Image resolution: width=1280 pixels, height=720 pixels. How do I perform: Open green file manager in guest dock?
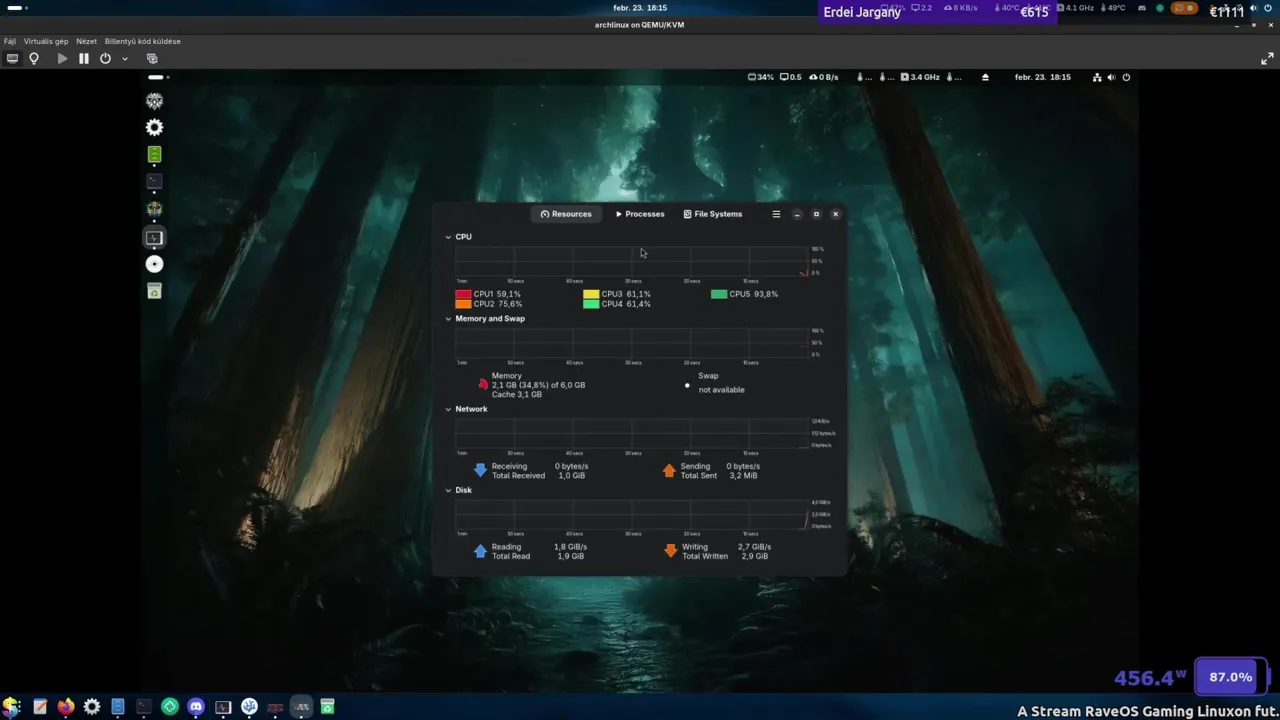tap(154, 155)
